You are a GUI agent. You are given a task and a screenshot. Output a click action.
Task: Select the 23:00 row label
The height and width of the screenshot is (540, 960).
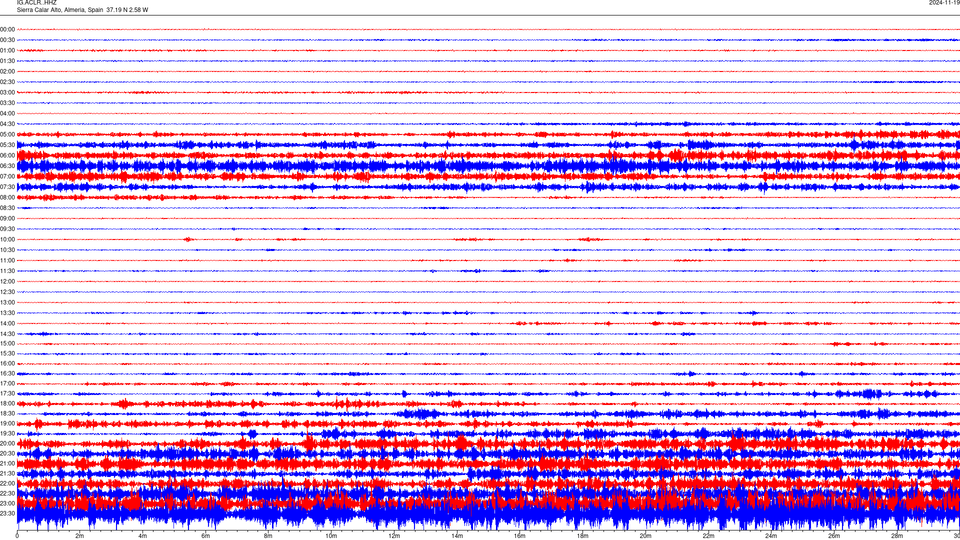[7, 503]
